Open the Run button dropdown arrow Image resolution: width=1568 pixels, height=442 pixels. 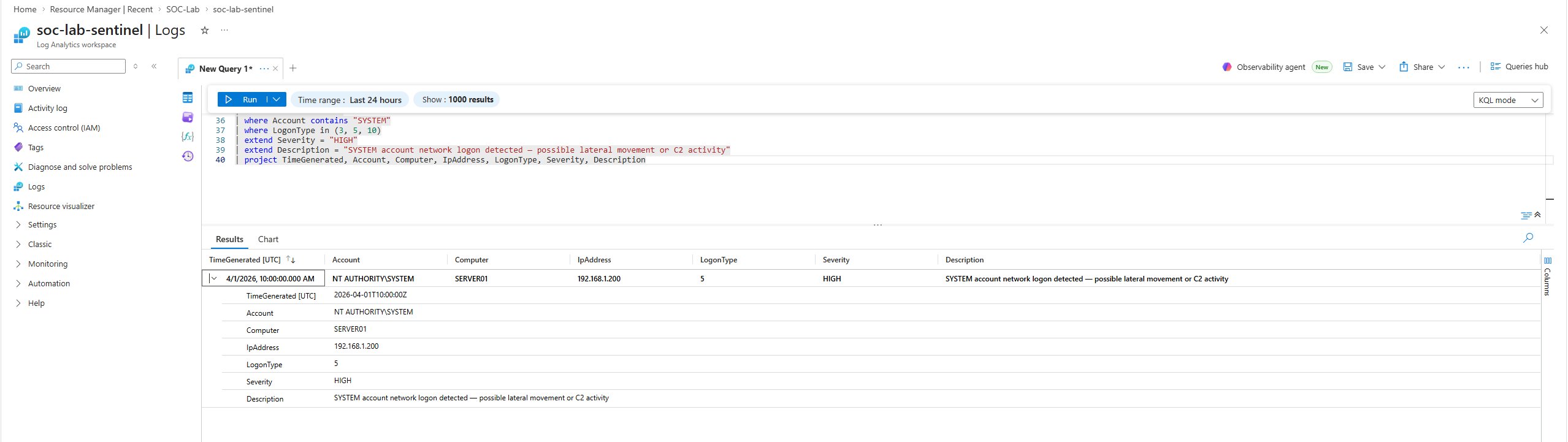pyautogui.click(x=277, y=99)
